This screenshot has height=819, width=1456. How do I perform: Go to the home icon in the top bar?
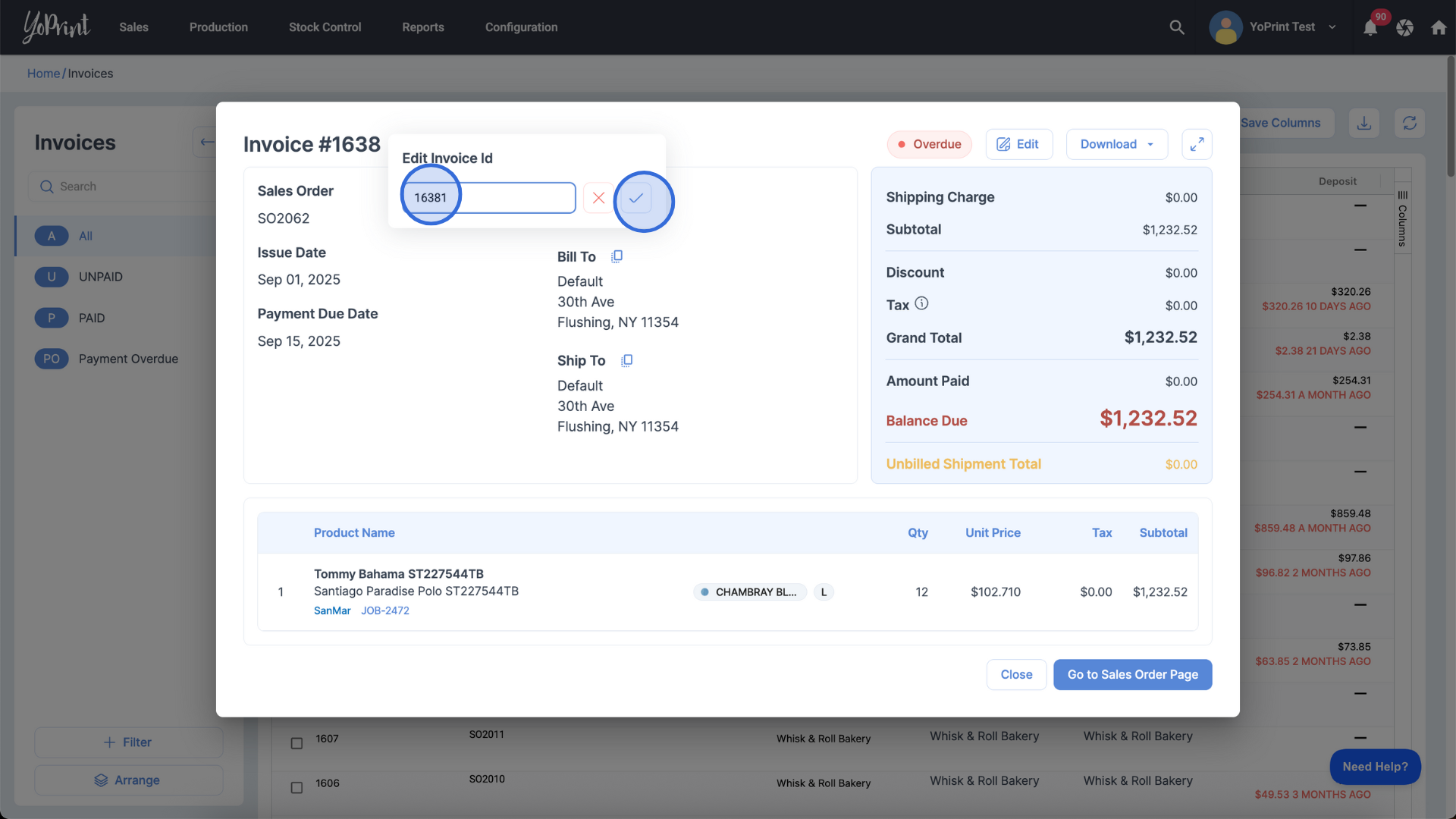pos(1439,28)
